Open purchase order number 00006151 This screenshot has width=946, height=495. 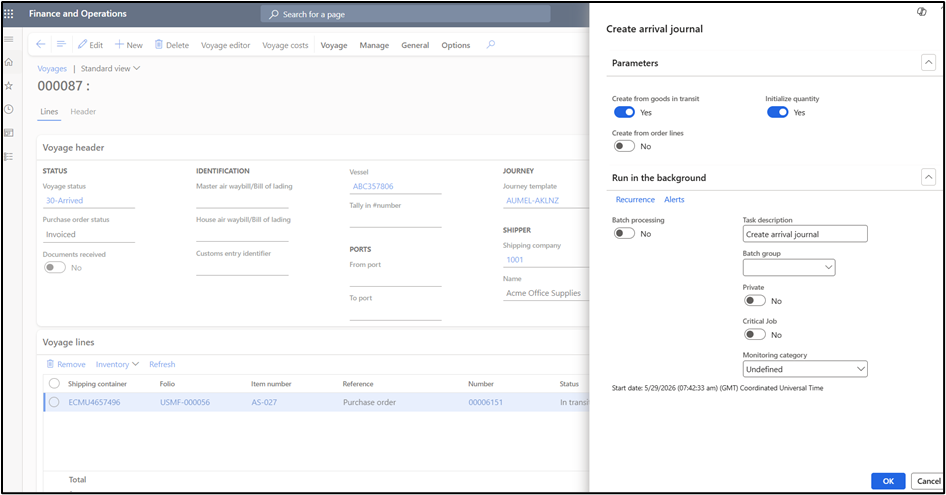tap(485, 402)
